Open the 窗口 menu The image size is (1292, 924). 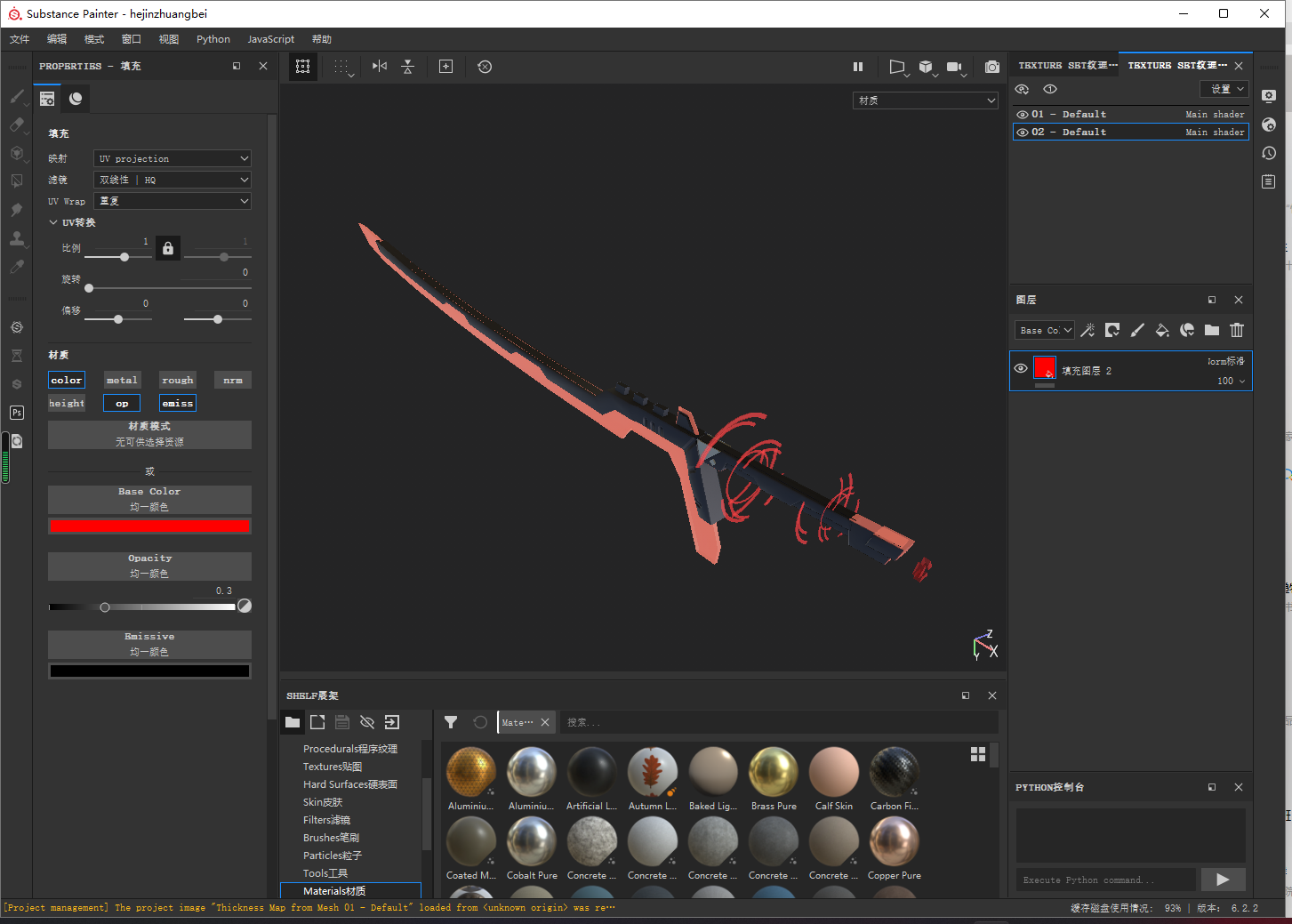(132, 39)
